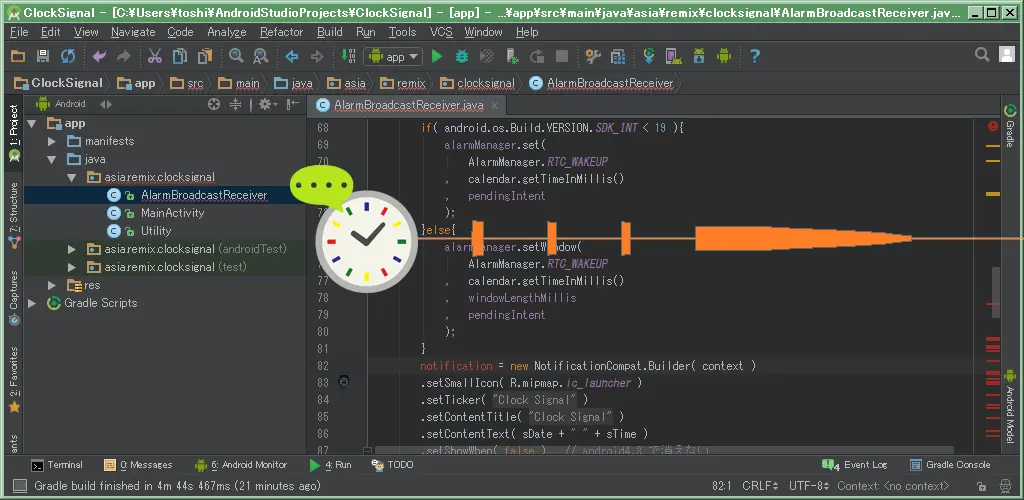The height and width of the screenshot is (500, 1024).
Task: Open the app run configuration dropdown
Action: [x=393, y=57]
